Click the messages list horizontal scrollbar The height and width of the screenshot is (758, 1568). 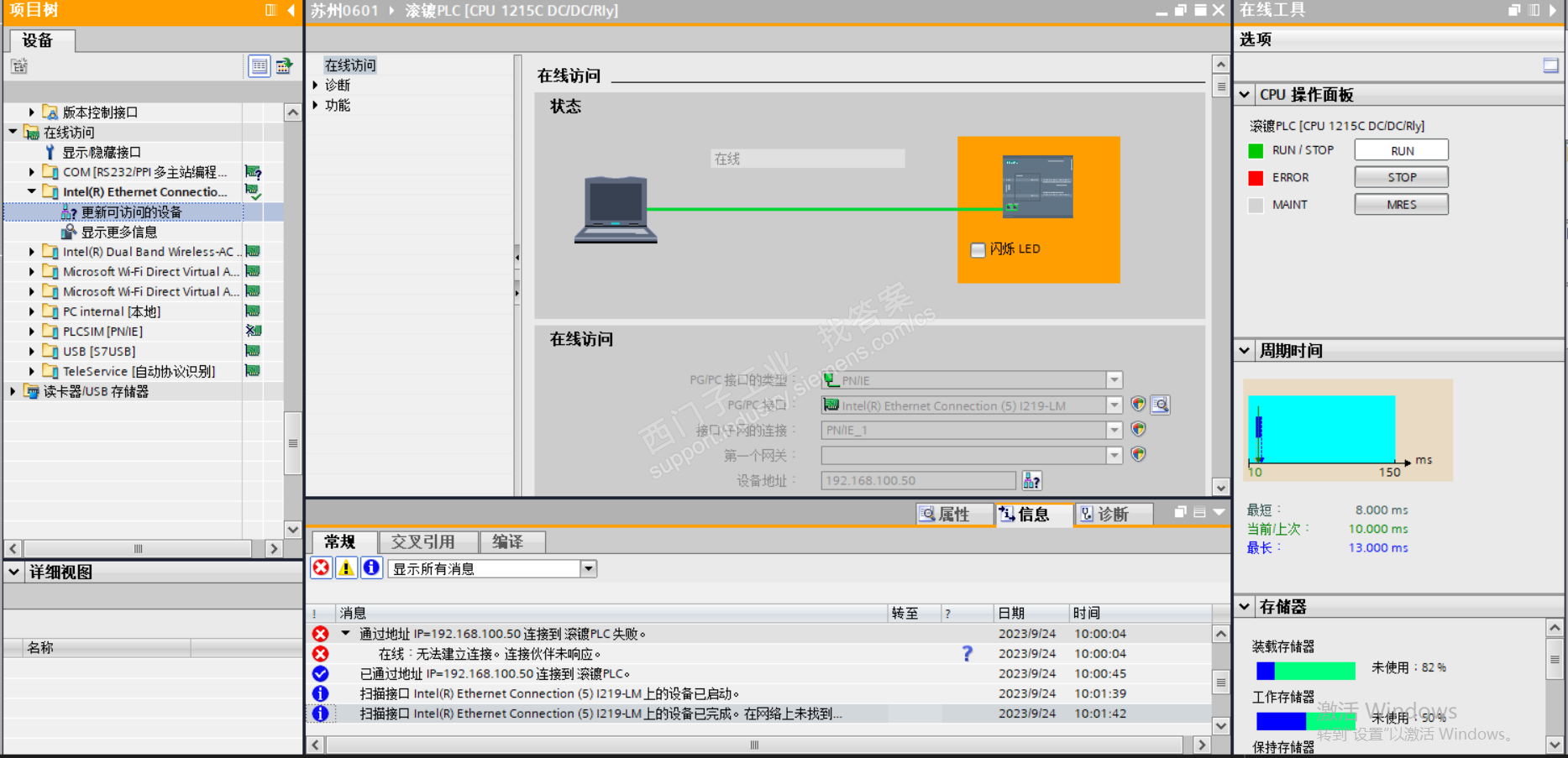tap(754, 745)
